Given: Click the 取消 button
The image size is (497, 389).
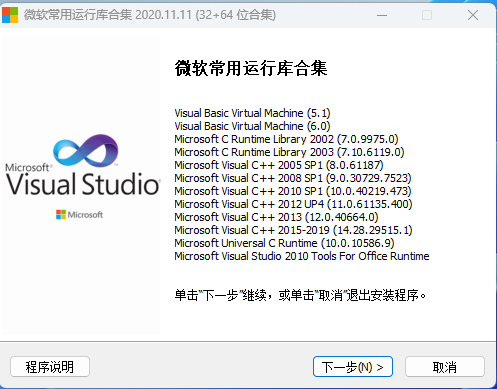Looking at the screenshot, I should [x=445, y=367].
